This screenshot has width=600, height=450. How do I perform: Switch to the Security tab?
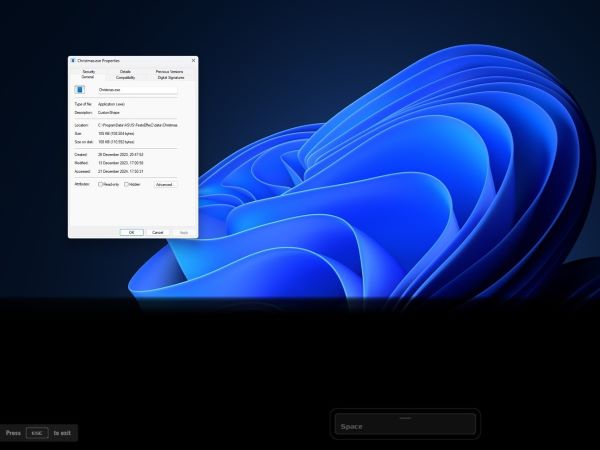[x=89, y=72]
